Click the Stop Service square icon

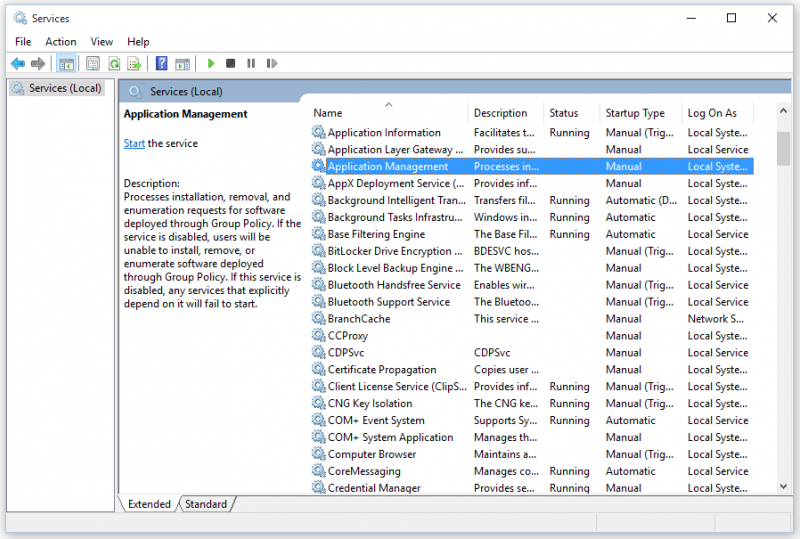pyautogui.click(x=231, y=64)
